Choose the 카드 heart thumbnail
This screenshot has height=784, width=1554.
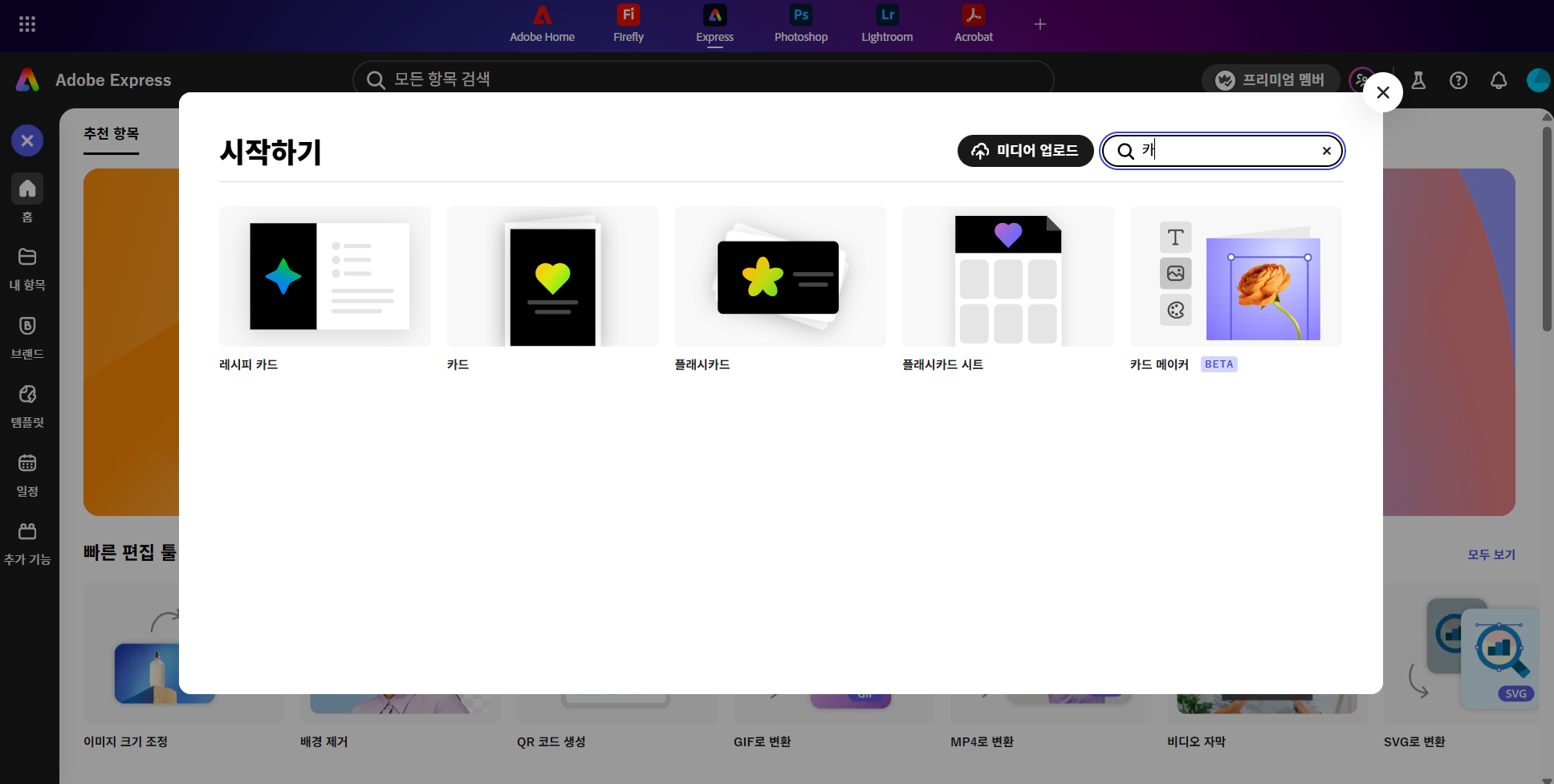point(553,276)
